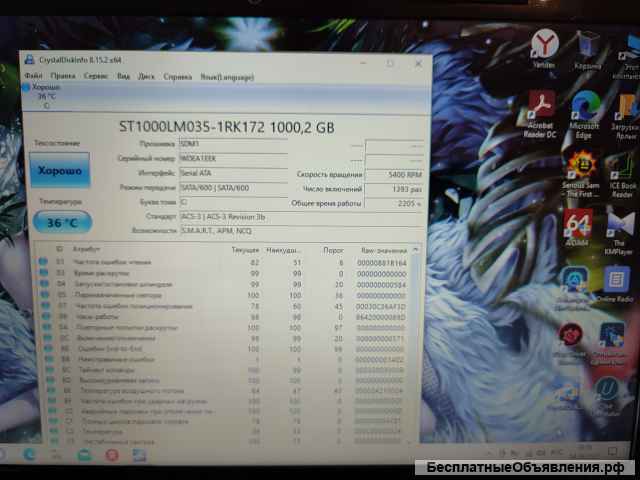Click the Серийный номер field
This screenshot has height=480, width=640.
233,158
